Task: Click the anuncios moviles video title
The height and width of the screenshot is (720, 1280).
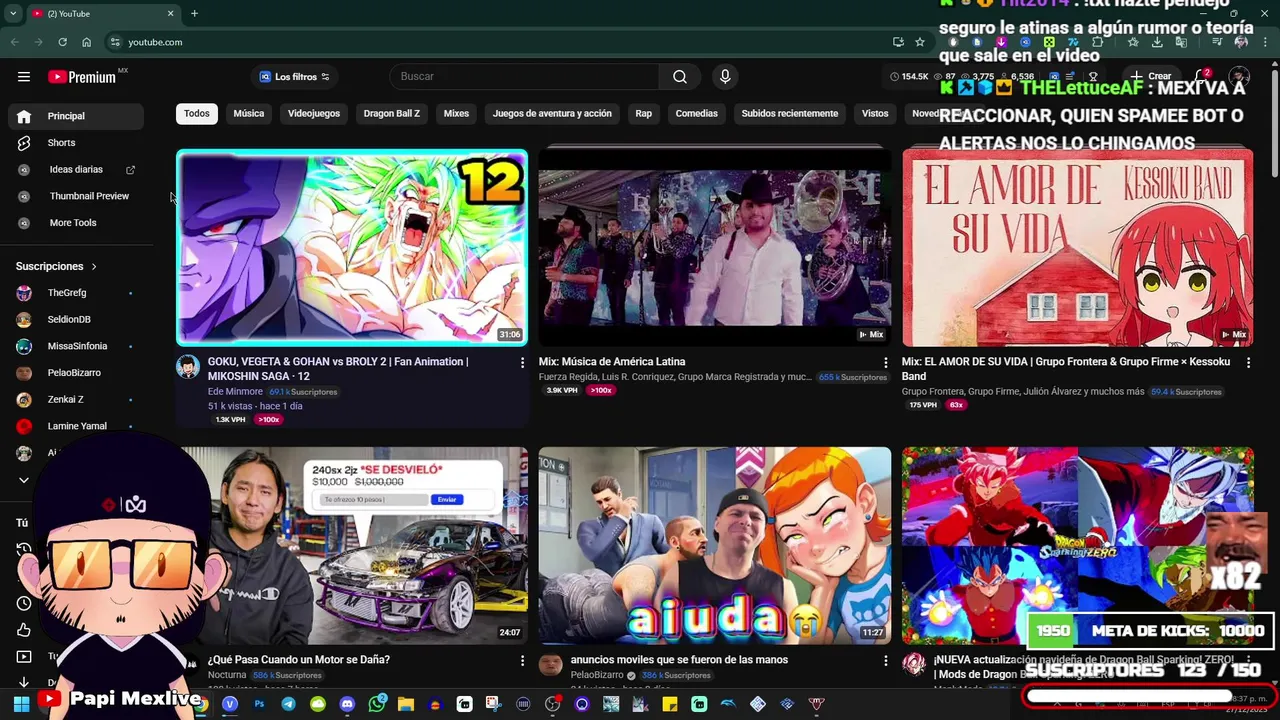Action: 679,660
